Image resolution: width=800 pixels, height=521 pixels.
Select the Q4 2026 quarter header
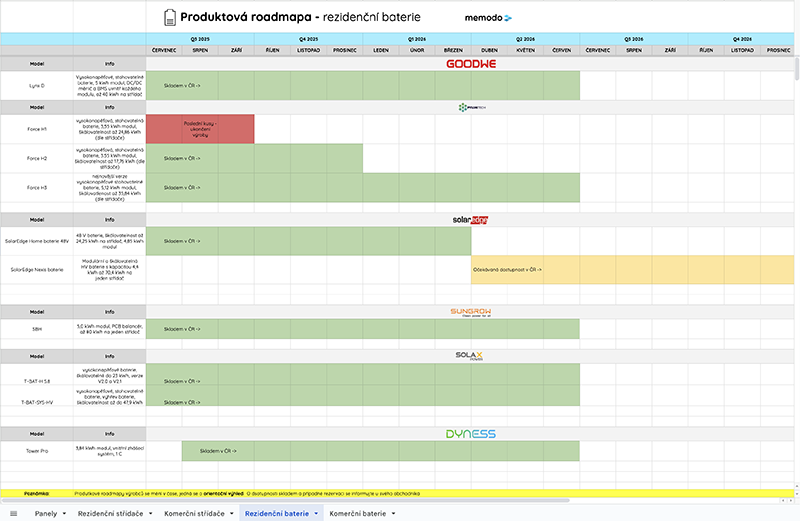(742, 39)
